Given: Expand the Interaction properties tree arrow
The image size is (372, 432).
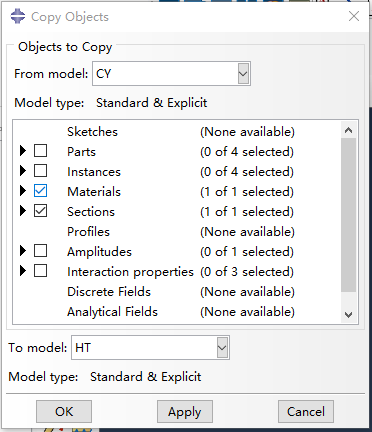Looking at the screenshot, I should point(23,271).
